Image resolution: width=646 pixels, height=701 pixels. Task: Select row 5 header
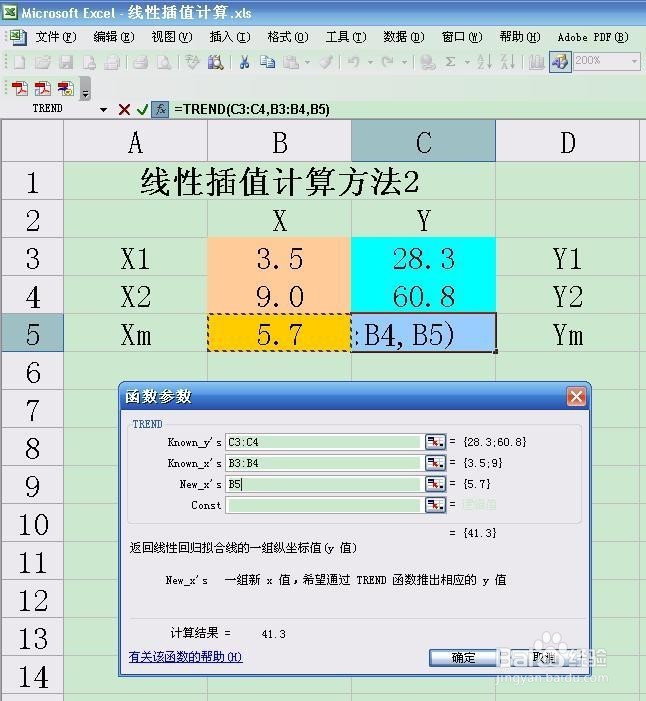(32, 333)
